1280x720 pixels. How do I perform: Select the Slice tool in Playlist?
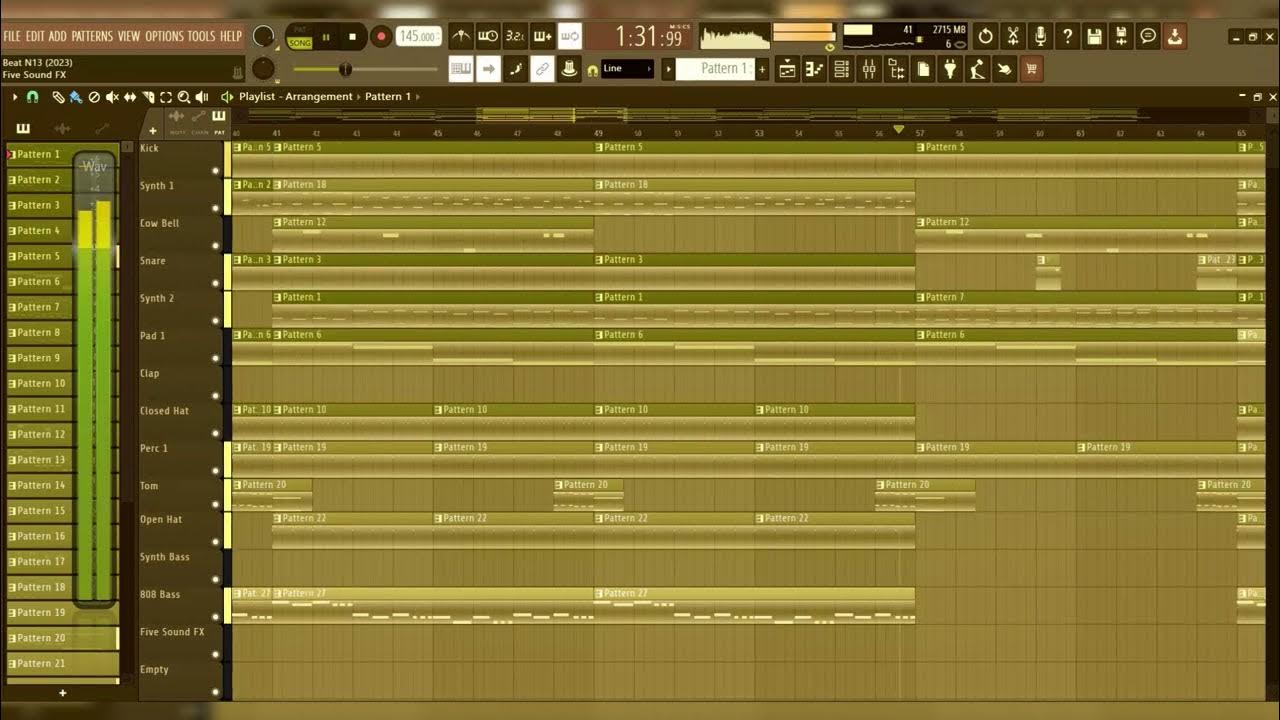point(148,97)
